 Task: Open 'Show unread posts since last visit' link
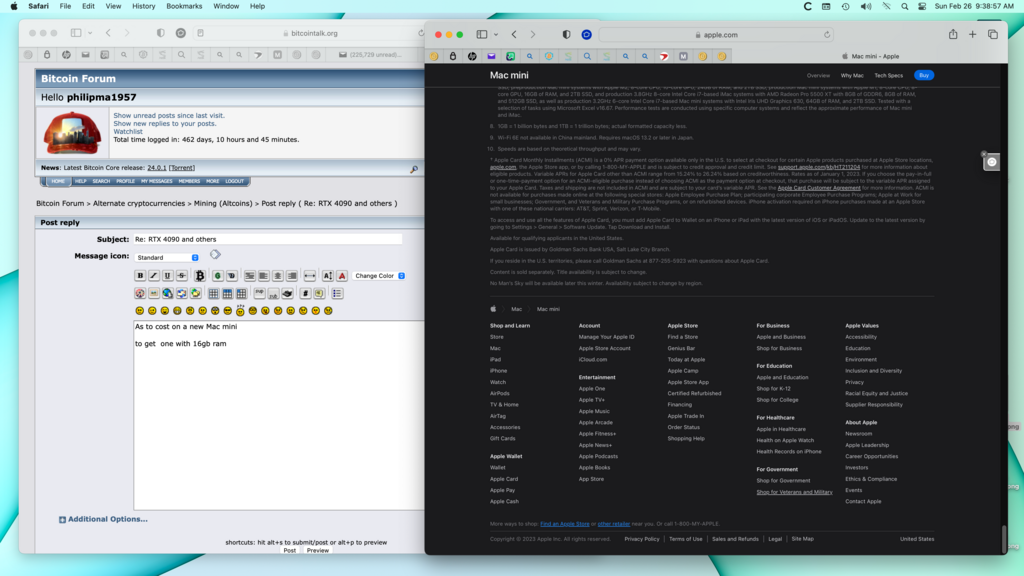(x=169, y=116)
